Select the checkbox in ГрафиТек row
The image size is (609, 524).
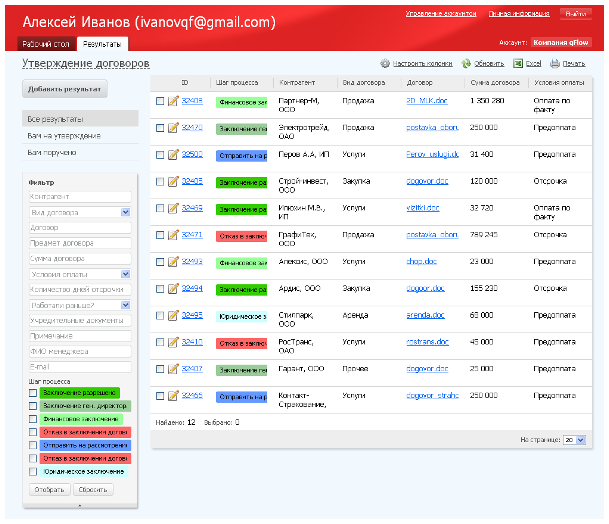pyautogui.click(x=160, y=235)
